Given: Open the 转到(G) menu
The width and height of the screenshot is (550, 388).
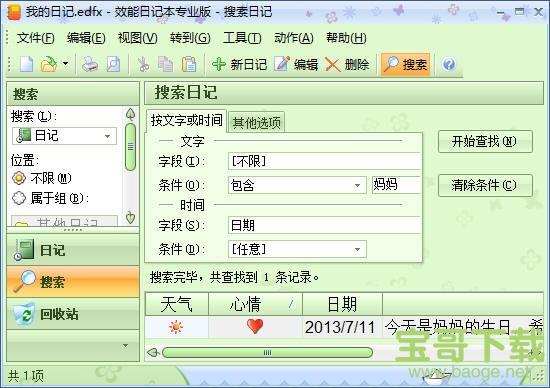Looking at the screenshot, I should (x=190, y=38).
